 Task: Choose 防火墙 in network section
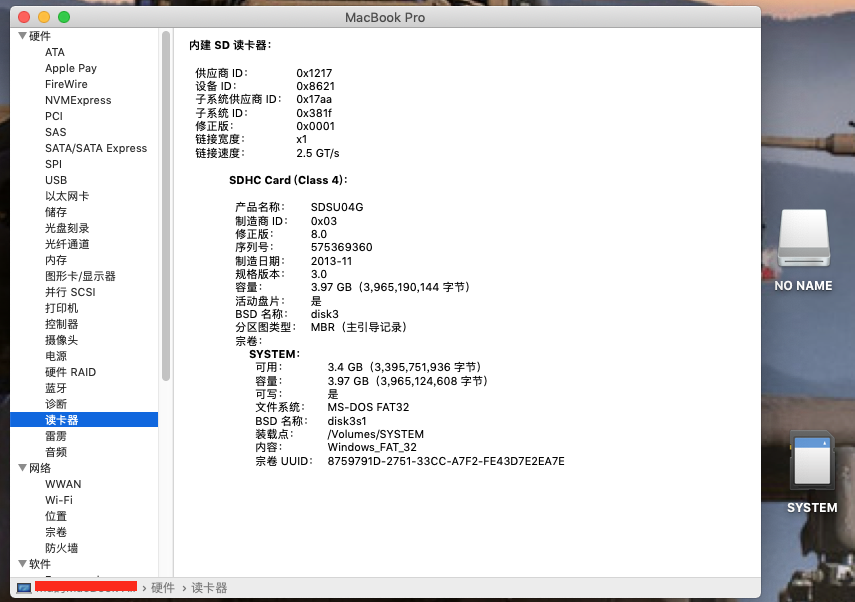[x=61, y=548]
